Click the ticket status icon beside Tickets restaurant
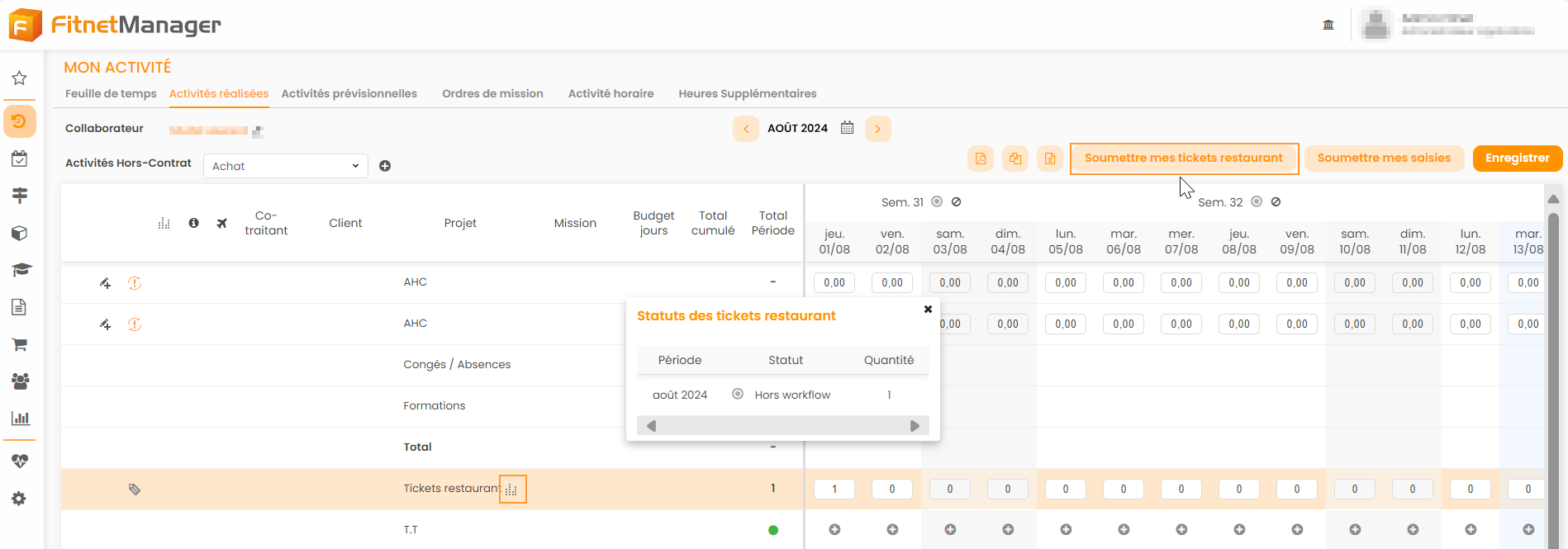Screen dimensions: 1568x549 click(512, 490)
